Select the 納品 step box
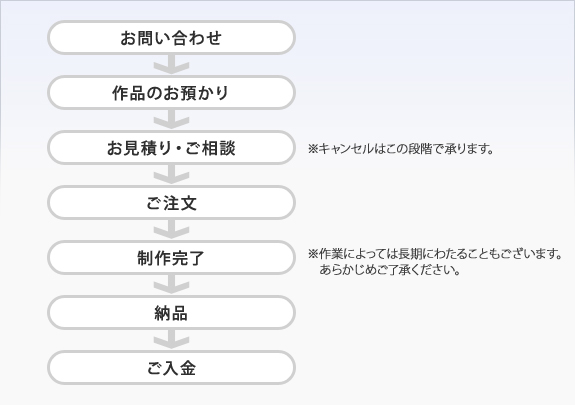The image size is (575, 405). pos(171,313)
